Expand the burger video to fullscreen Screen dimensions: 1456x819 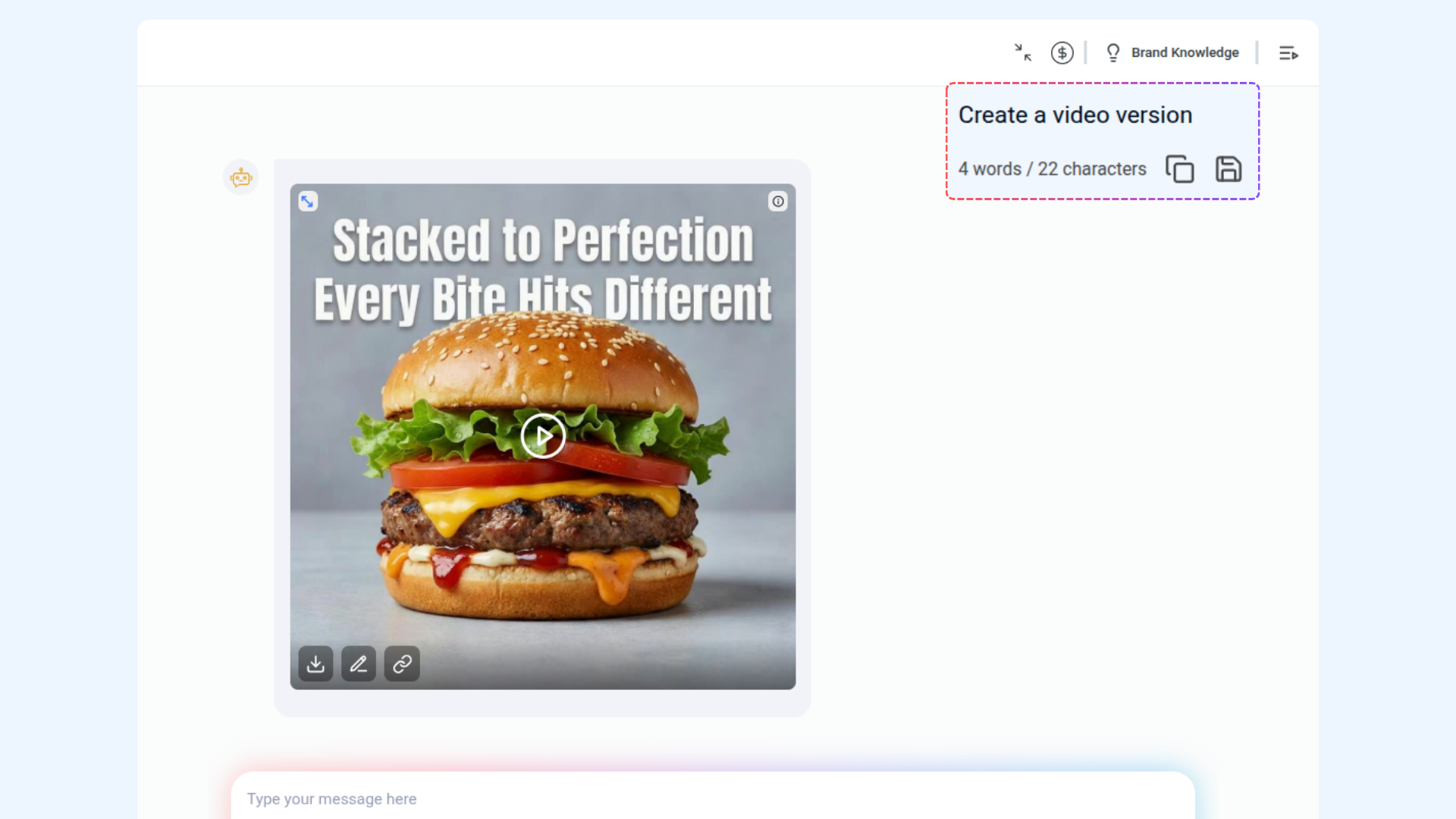307,201
